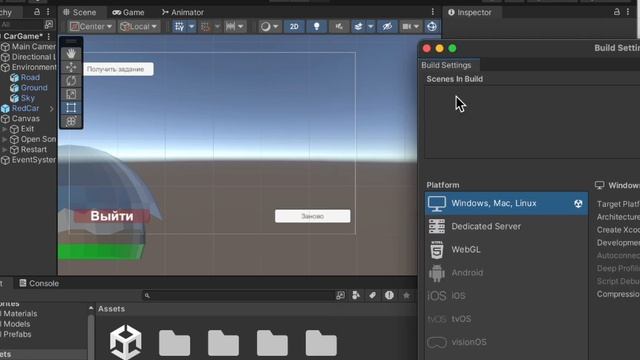Open the Inspector tab
640x360 pixels.
[470, 12]
